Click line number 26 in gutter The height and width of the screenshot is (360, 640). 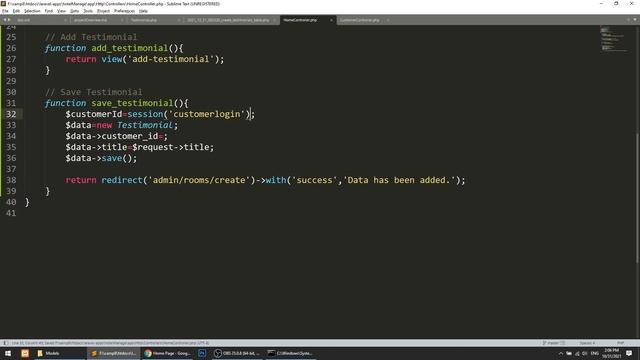[11, 48]
